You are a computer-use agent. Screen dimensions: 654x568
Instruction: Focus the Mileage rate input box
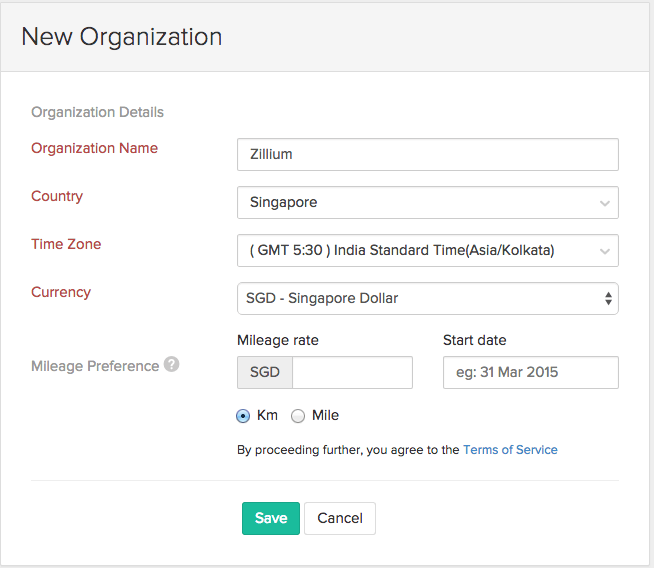351,373
